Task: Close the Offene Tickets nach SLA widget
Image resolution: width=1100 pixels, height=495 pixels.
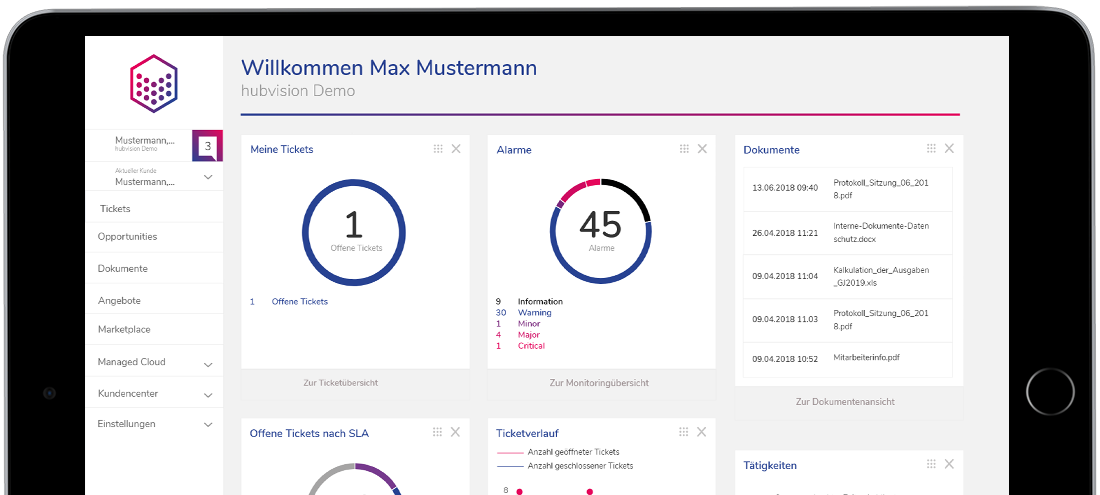Action: tap(455, 432)
